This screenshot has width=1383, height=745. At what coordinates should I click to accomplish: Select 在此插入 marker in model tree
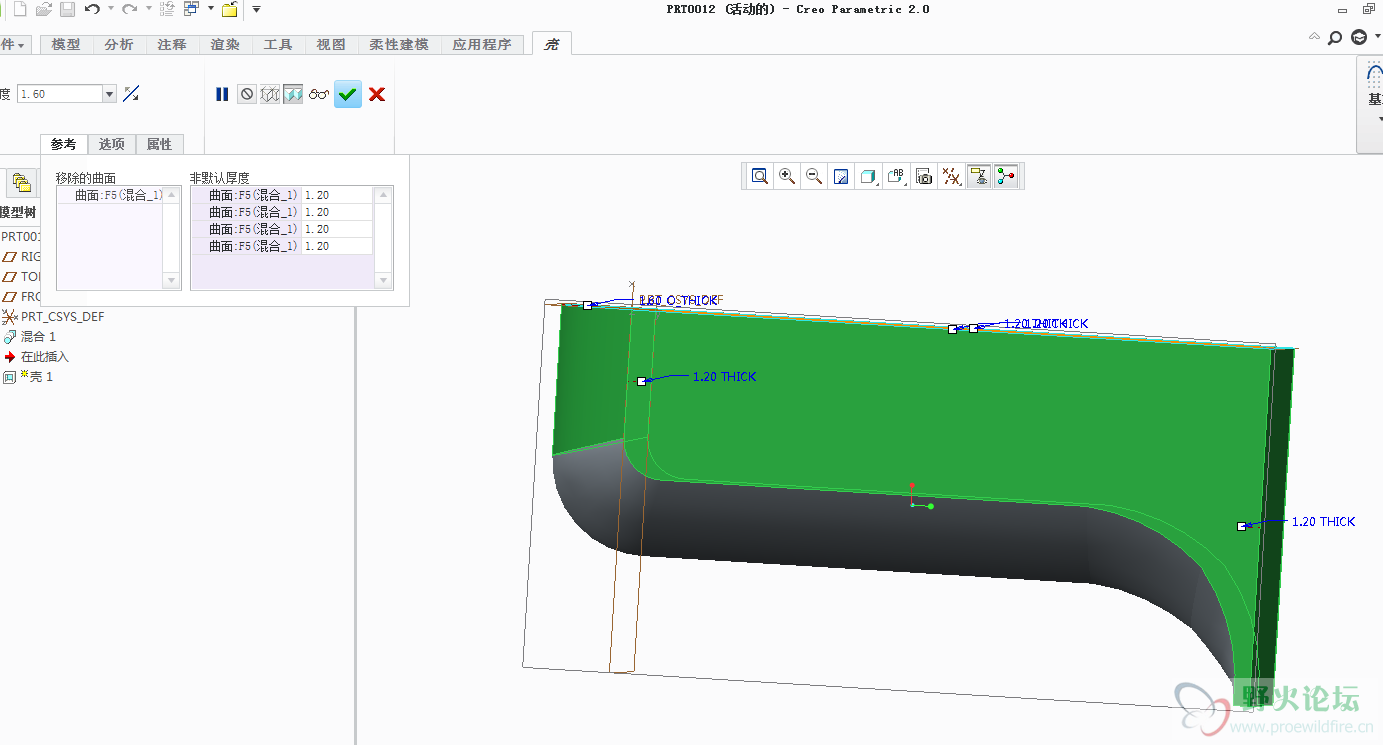(45, 356)
